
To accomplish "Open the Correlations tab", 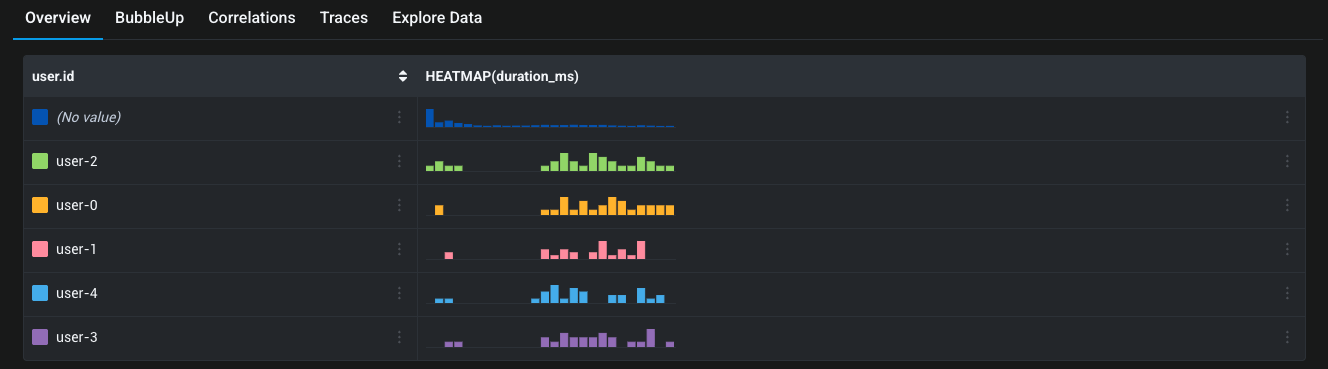I will 252,18.
